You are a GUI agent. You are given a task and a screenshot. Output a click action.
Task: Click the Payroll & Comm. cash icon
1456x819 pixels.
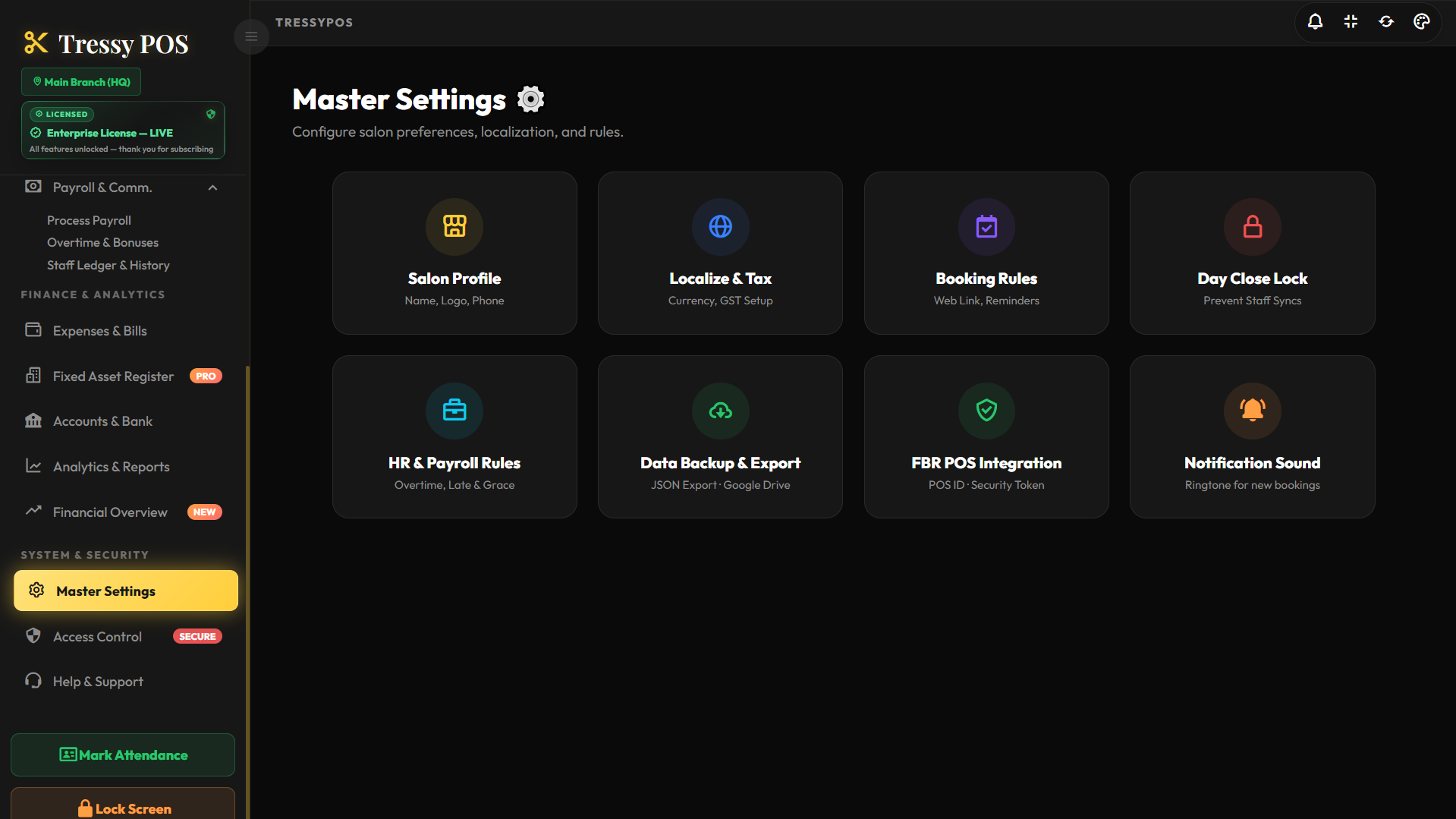(33, 187)
